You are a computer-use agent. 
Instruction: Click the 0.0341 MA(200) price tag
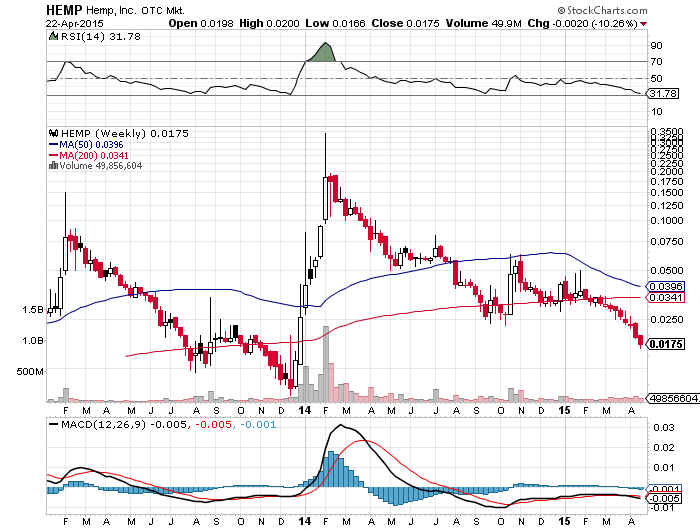pyautogui.click(x=665, y=297)
